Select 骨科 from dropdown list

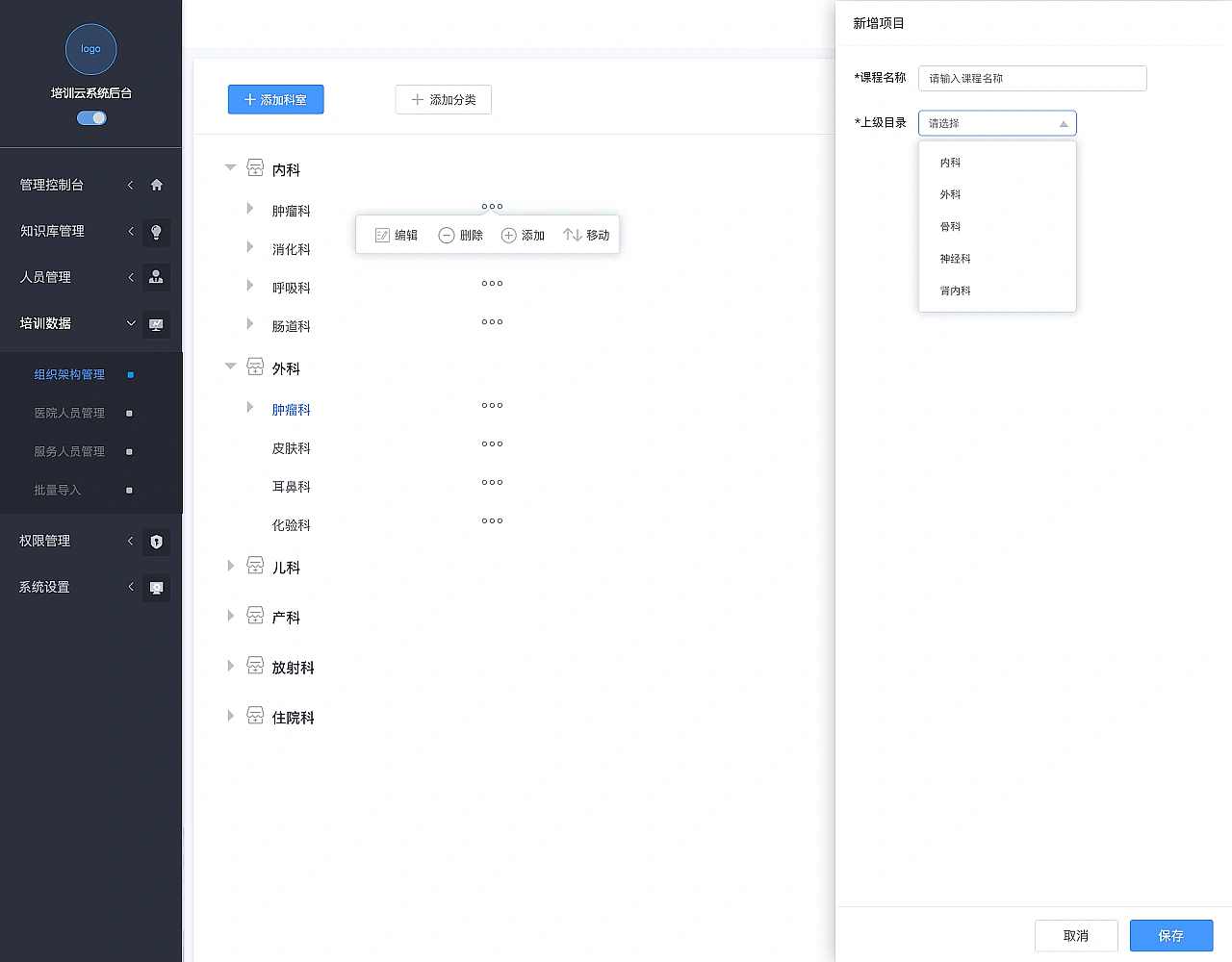(x=997, y=227)
